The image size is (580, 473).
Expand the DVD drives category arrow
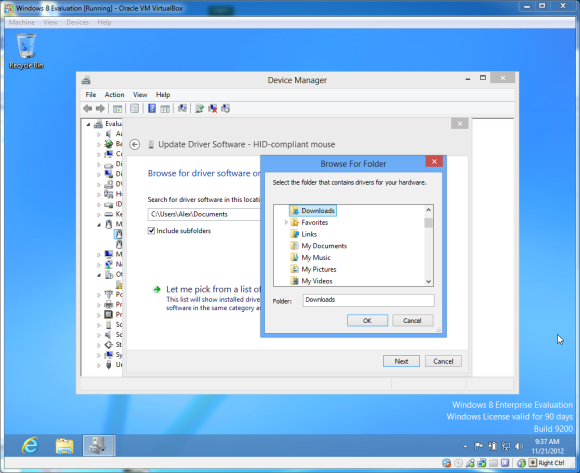99,184
